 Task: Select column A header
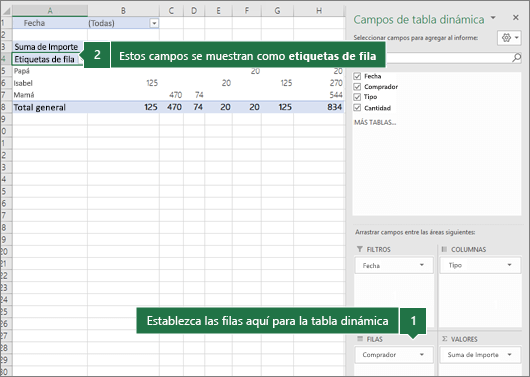(x=50, y=11)
